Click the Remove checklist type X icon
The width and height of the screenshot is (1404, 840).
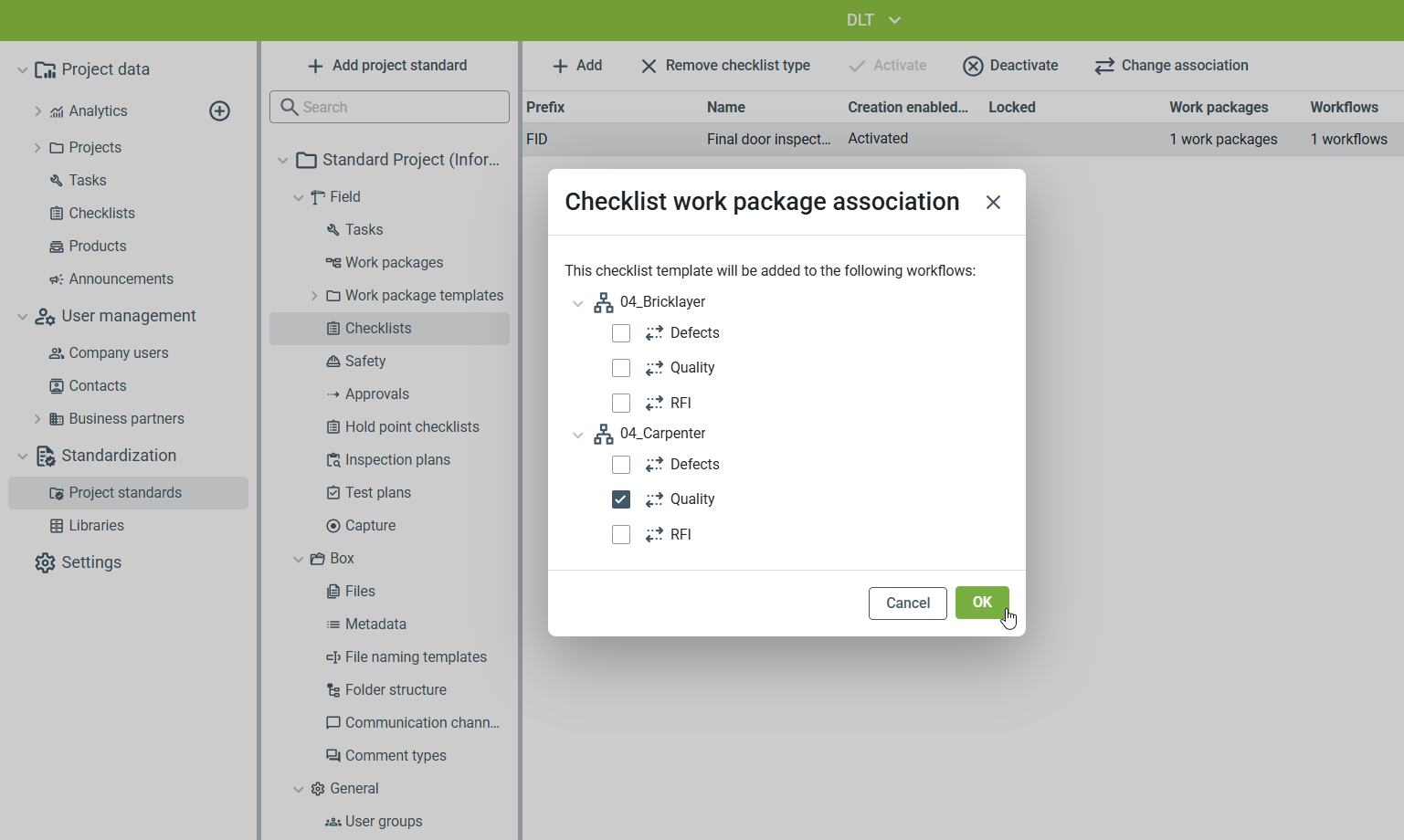pos(649,66)
